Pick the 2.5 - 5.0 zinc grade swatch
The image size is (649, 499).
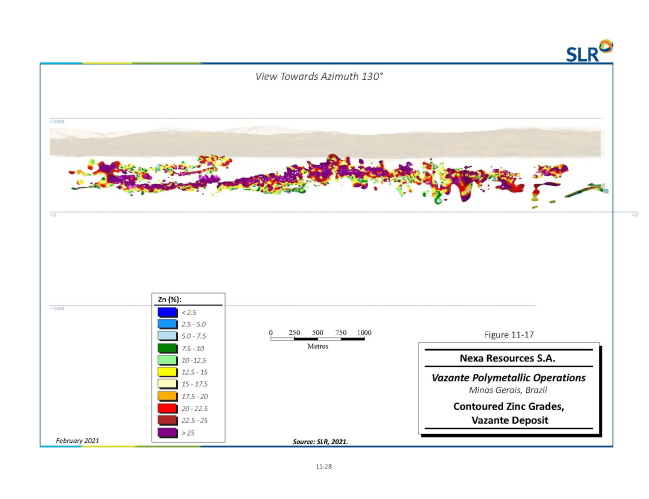(165, 324)
